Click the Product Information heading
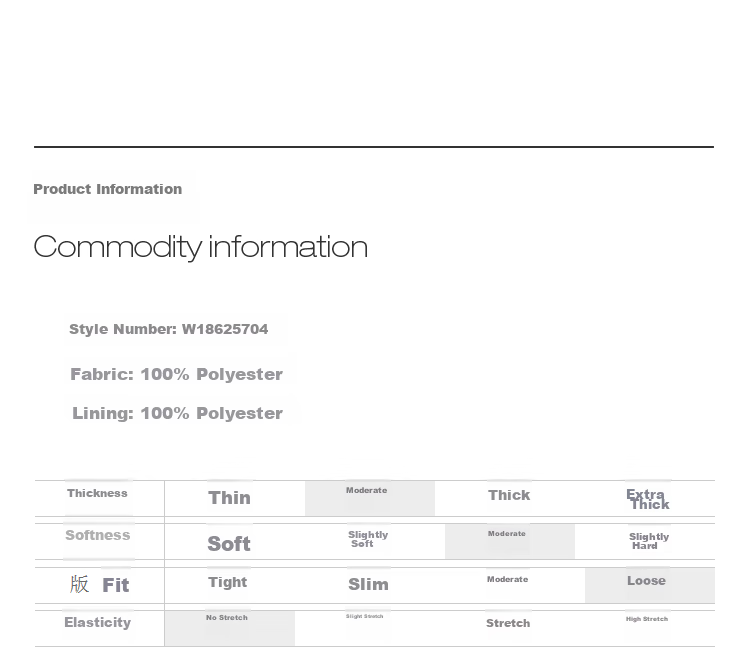 click(x=108, y=189)
